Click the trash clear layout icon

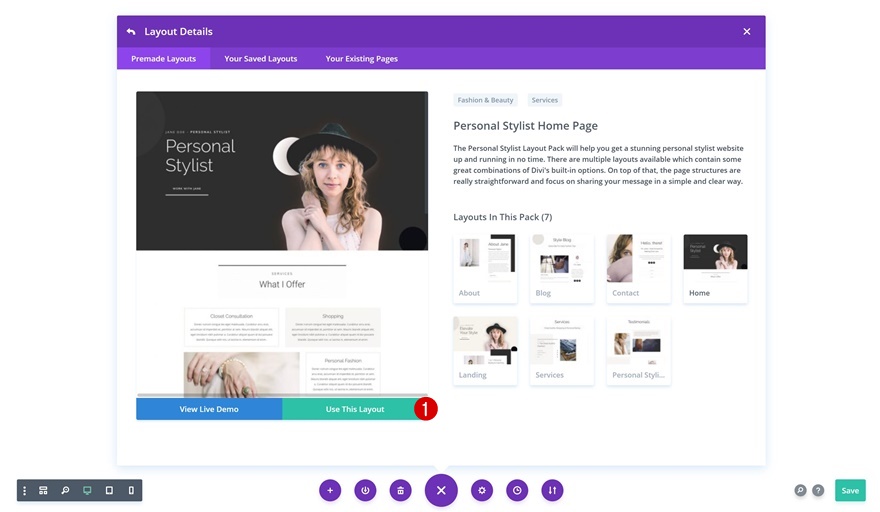(x=400, y=490)
